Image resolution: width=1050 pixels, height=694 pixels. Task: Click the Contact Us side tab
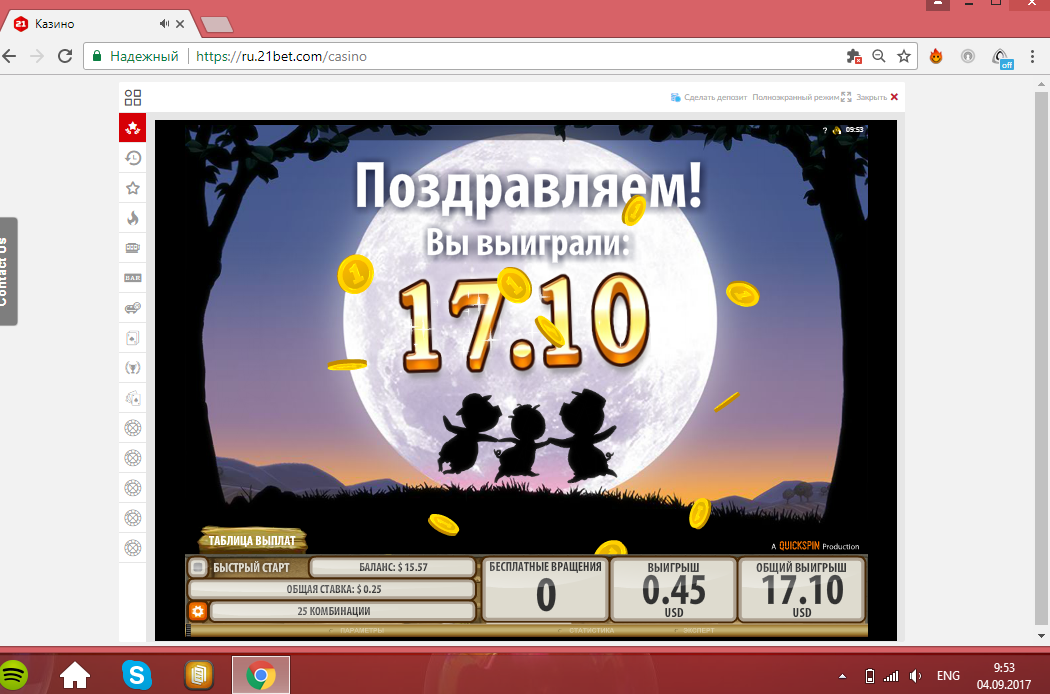pos(8,271)
